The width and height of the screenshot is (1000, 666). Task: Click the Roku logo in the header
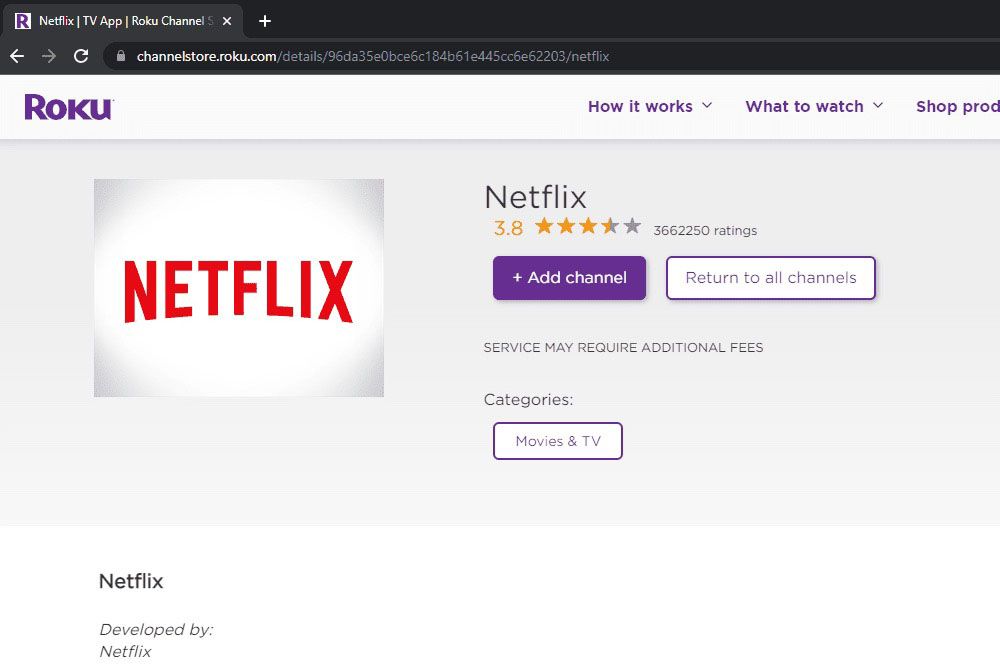[x=66, y=106]
